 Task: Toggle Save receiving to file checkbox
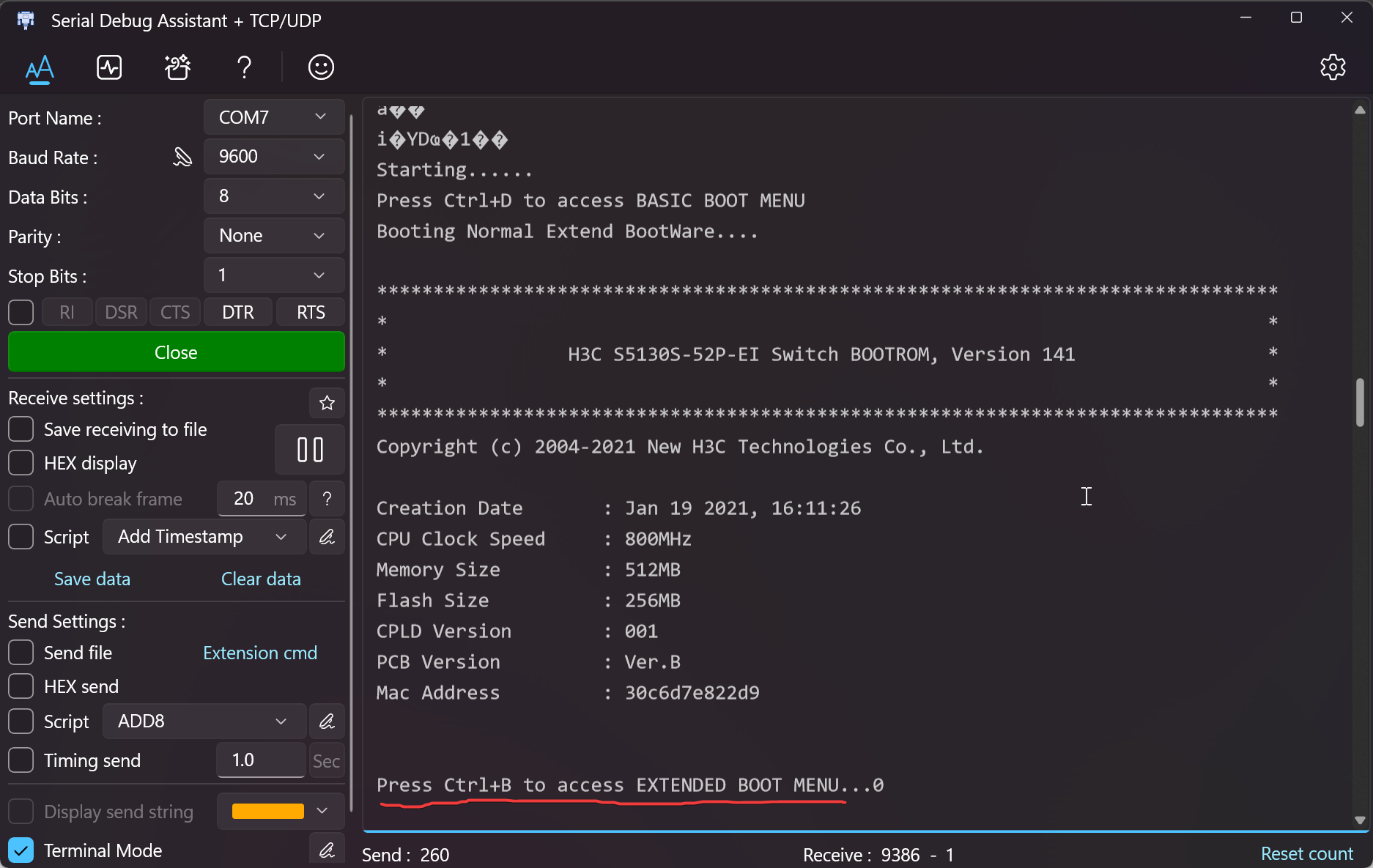[x=21, y=430]
